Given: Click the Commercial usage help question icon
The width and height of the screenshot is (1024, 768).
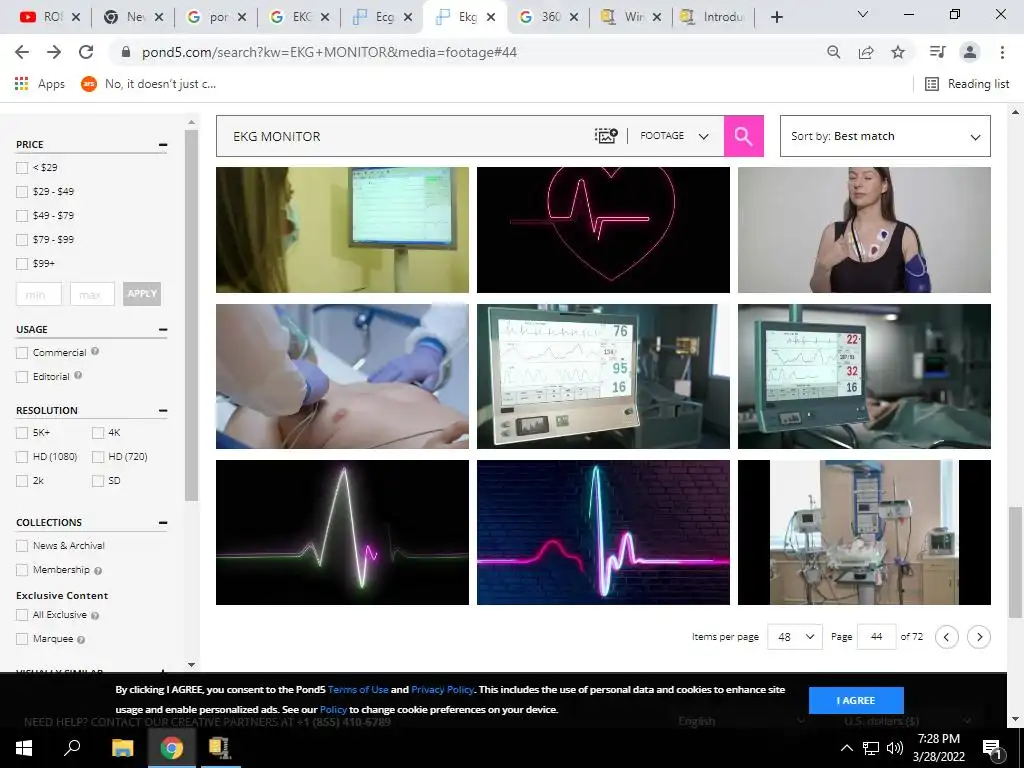Looking at the screenshot, I should 95,351.
